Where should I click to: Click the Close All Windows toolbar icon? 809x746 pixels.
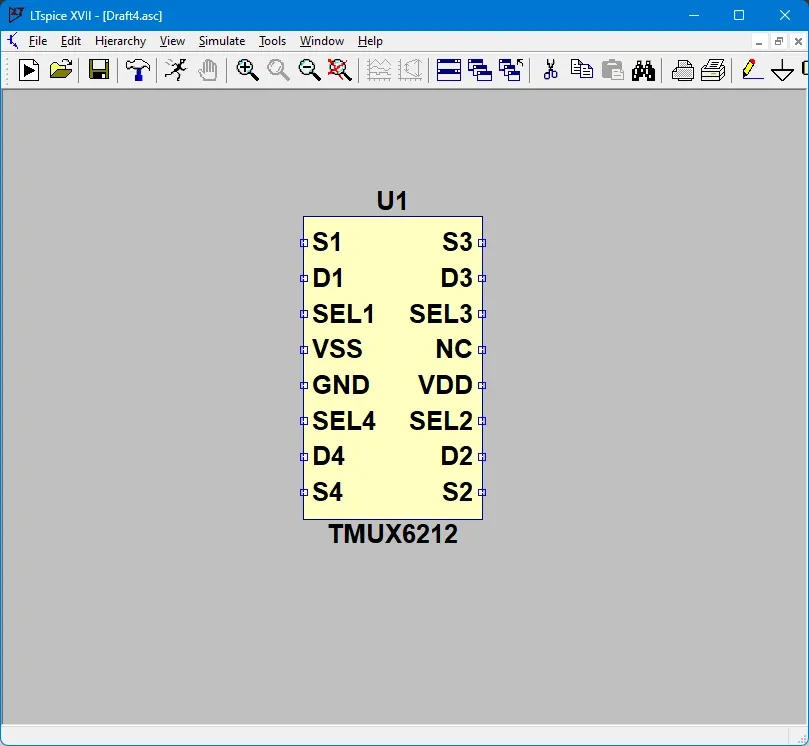point(511,70)
